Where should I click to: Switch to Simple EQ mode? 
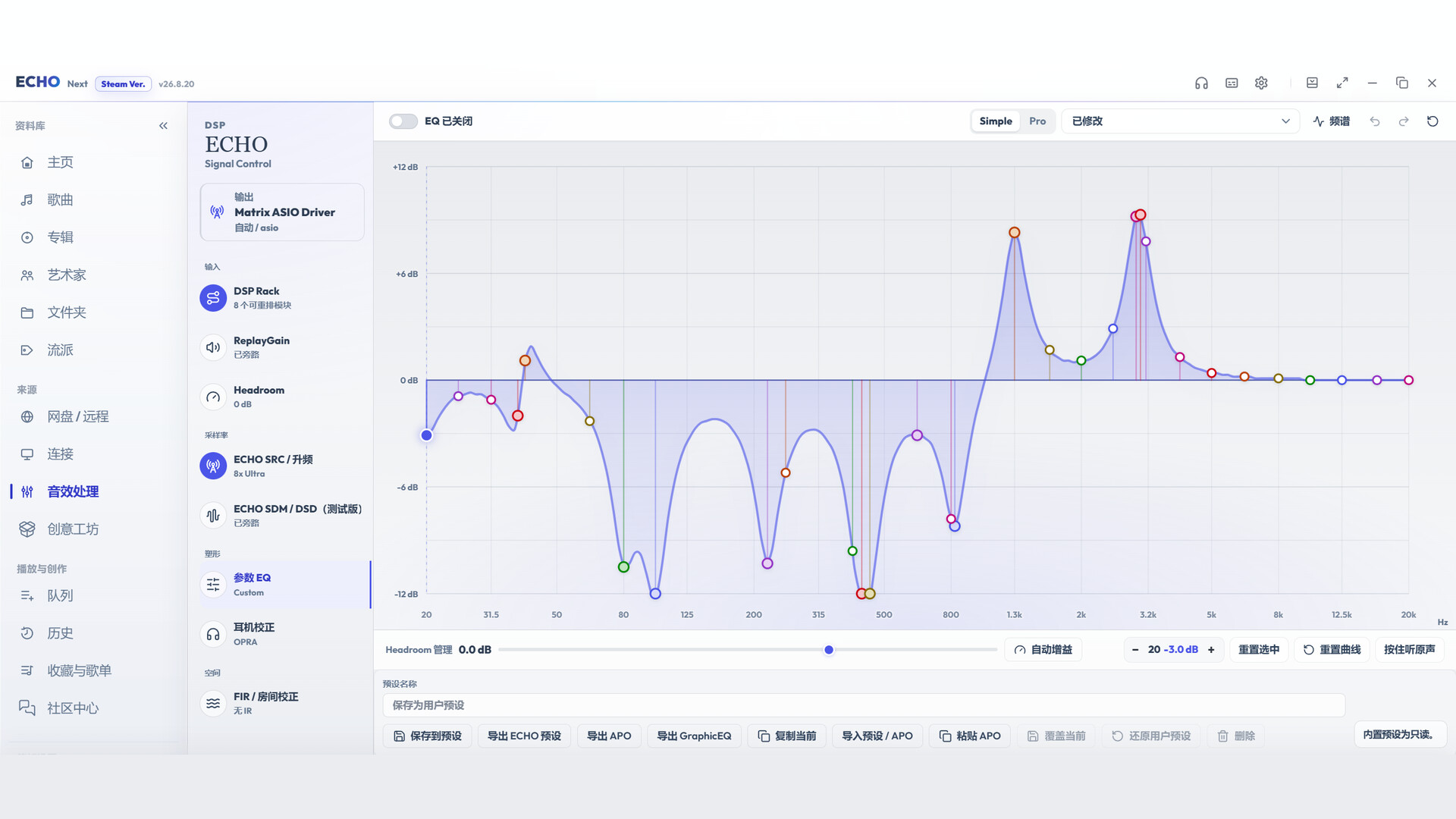(x=996, y=121)
